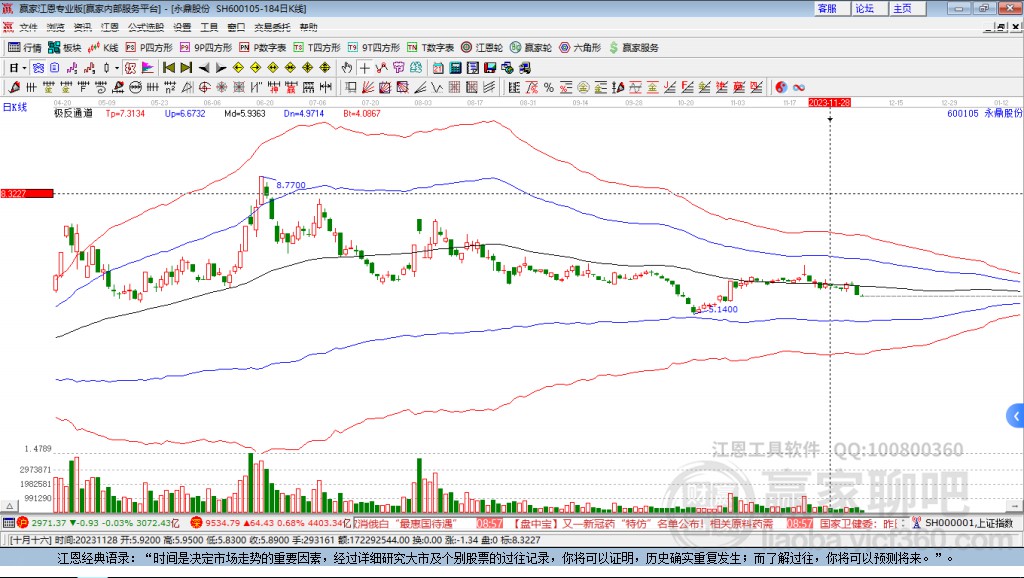This screenshot has height=578, width=1024.
Task: Click the 8.7700 high price label
Action: click(x=291, y=185)
